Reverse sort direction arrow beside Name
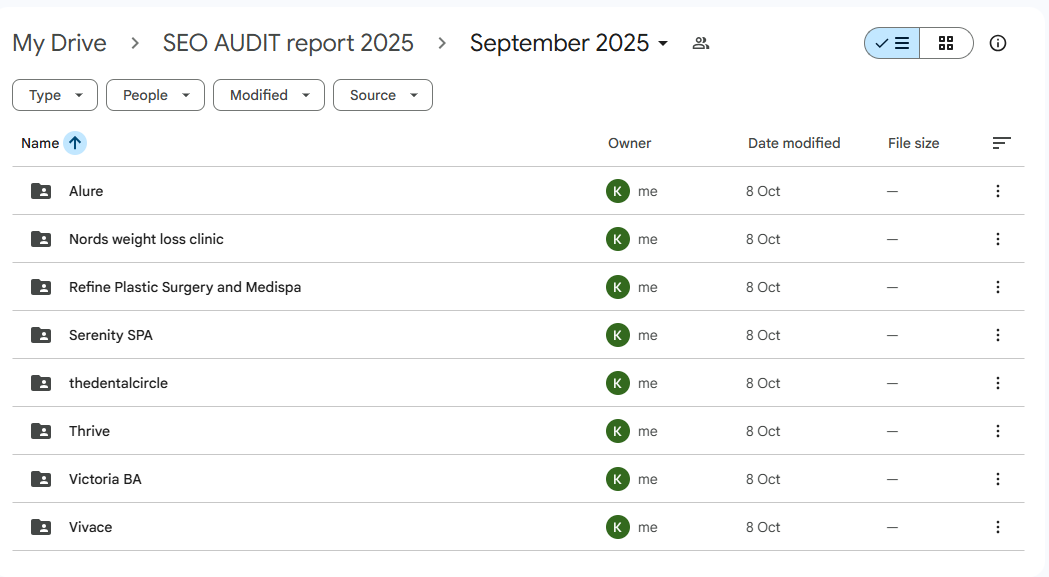1049x577 pixels. [x=75, y=143]
